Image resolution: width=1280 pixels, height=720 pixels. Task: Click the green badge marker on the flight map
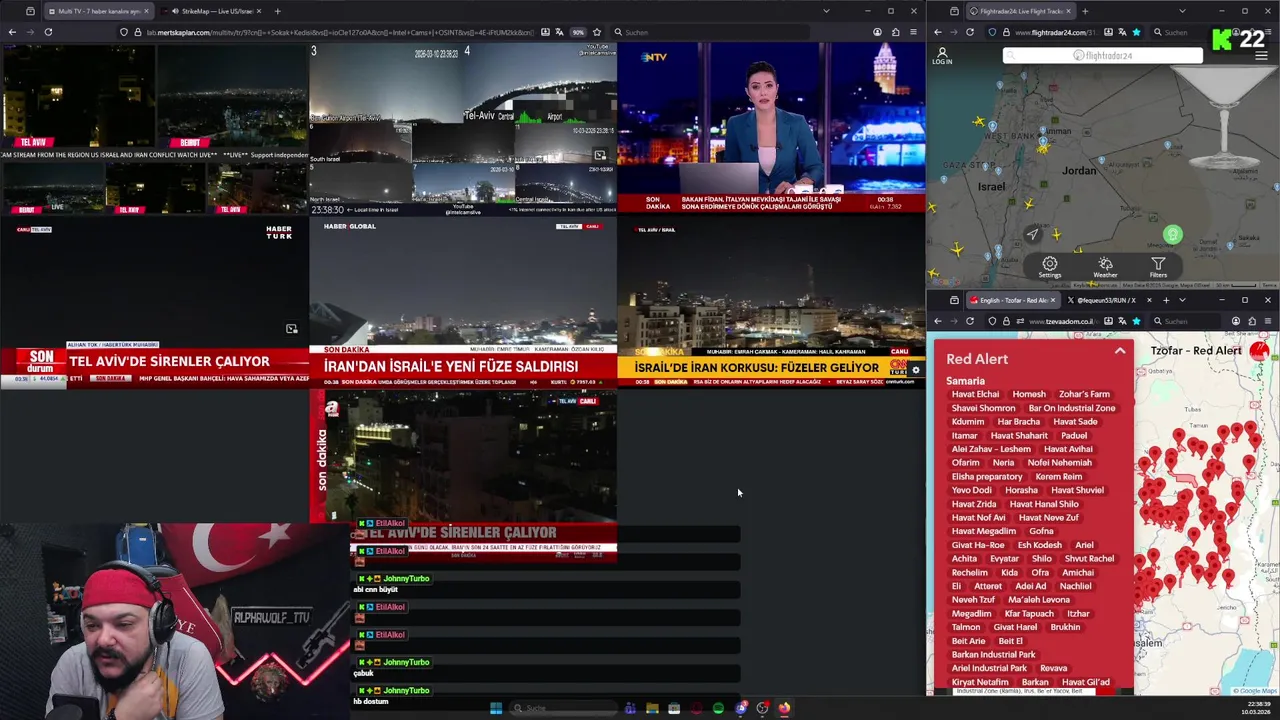coord(1173,235)
